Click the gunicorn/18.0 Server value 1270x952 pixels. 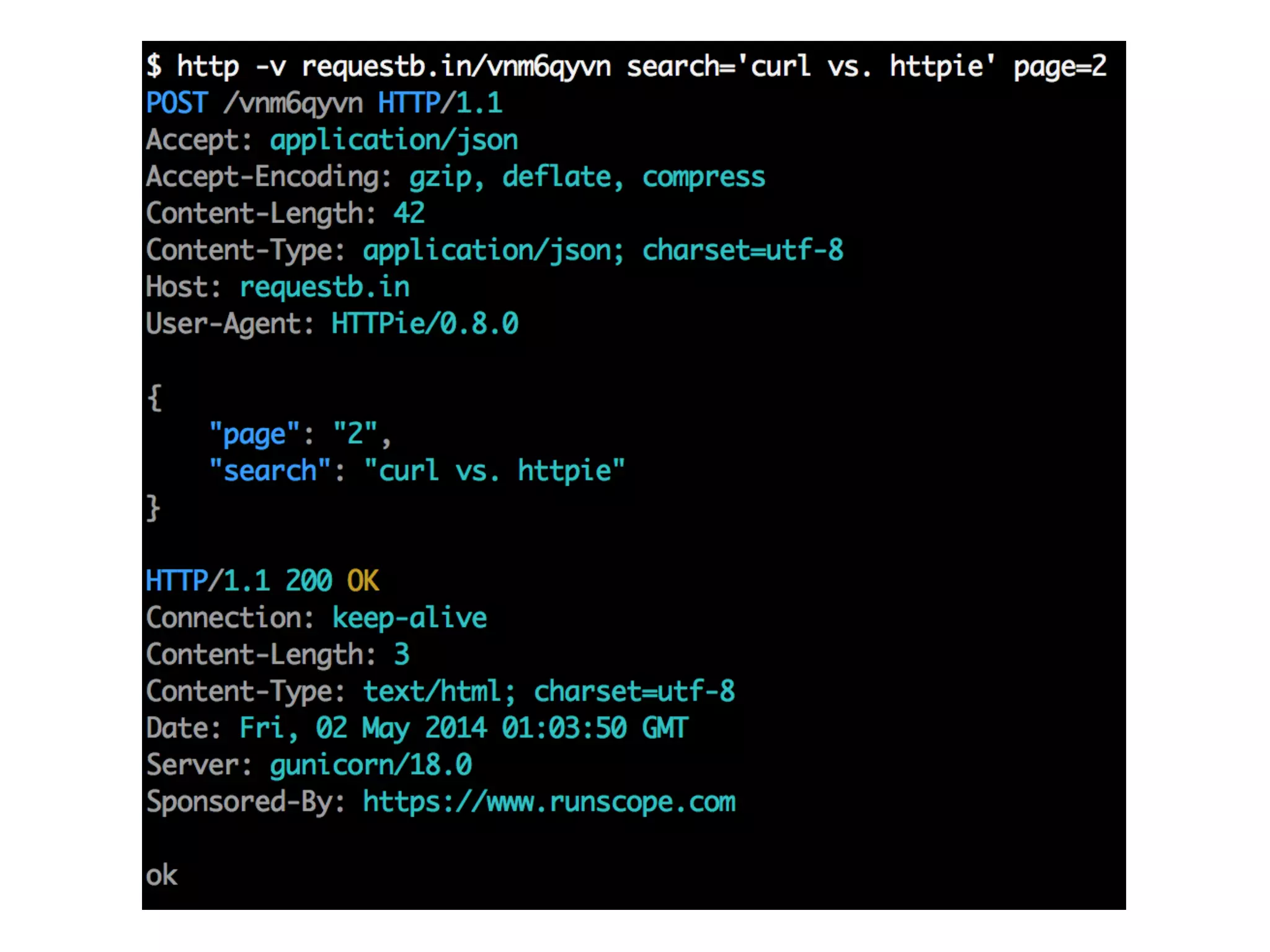coord(371,765)
